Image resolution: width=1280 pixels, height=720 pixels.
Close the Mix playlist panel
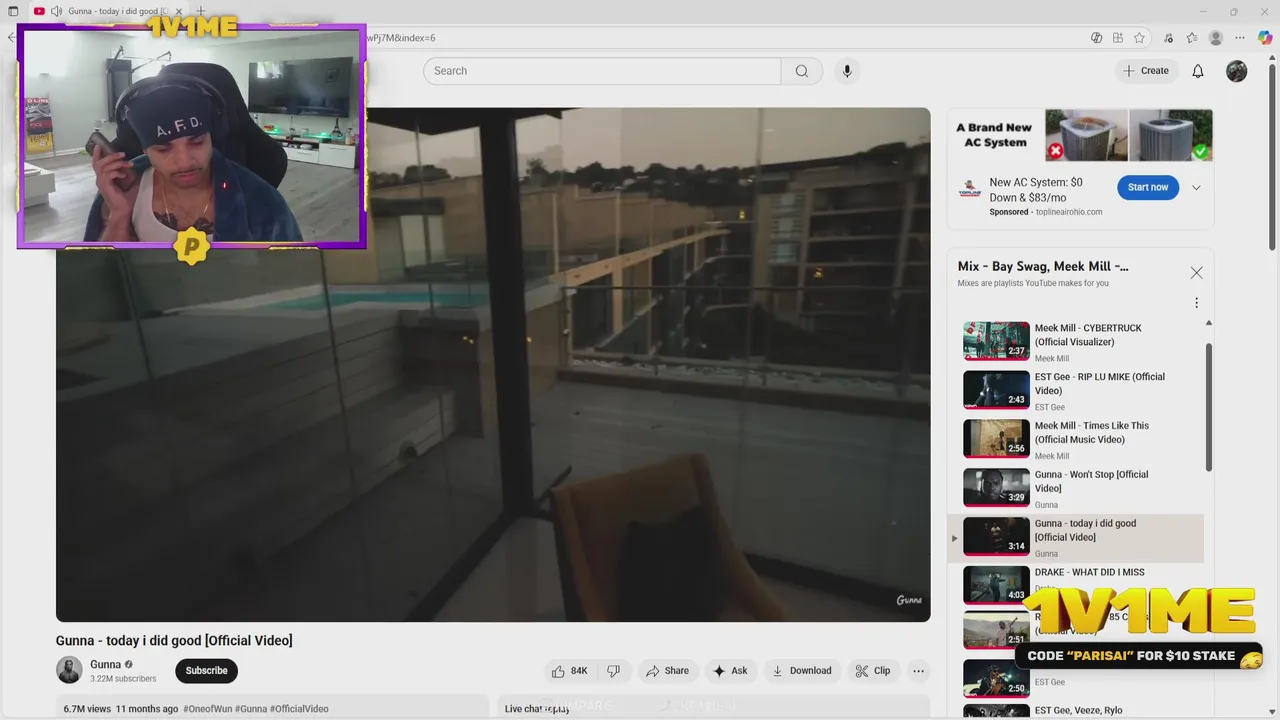[1196, 273]
